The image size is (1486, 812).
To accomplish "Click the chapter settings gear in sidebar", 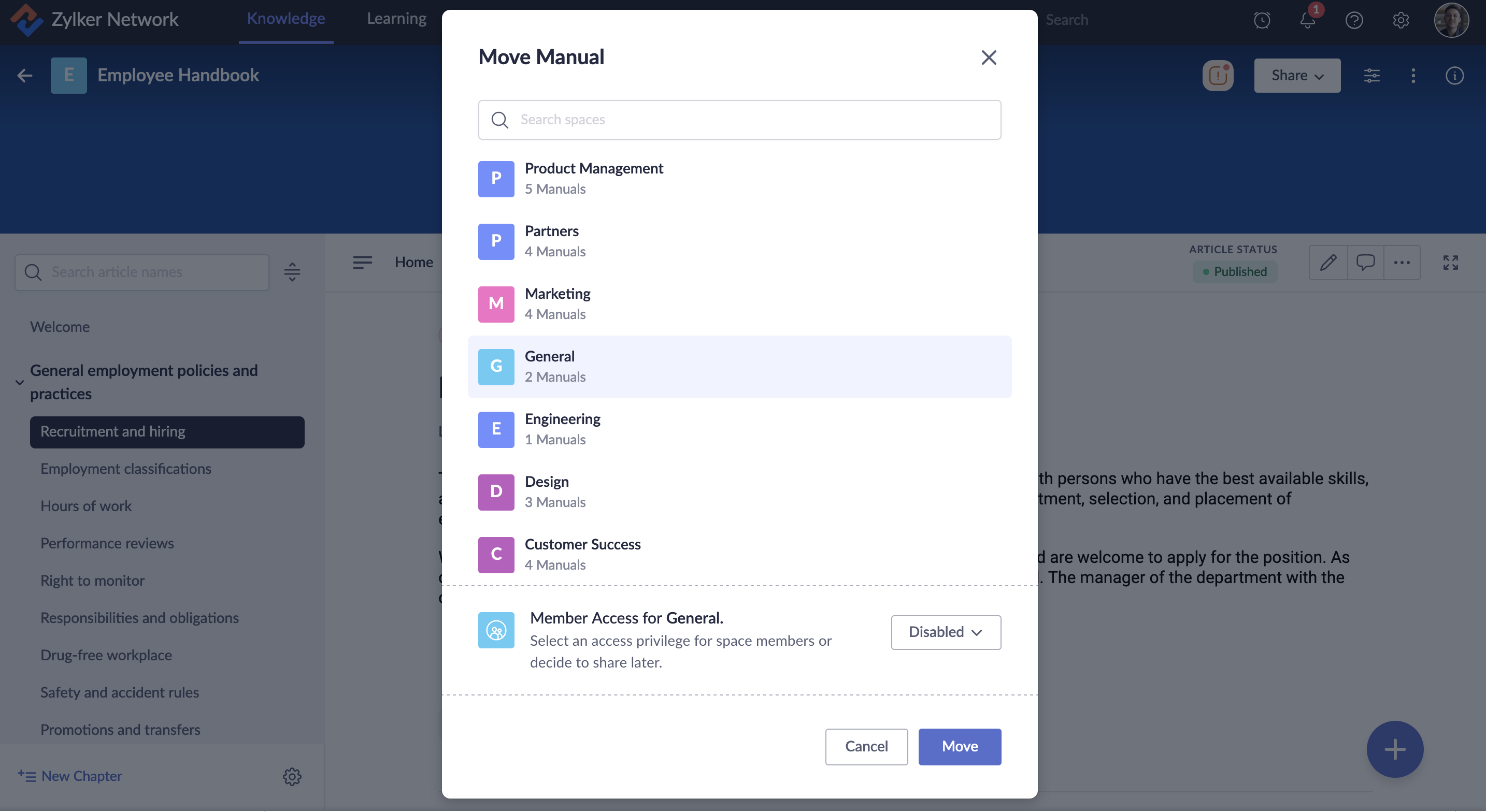I will tap(292, 776).
